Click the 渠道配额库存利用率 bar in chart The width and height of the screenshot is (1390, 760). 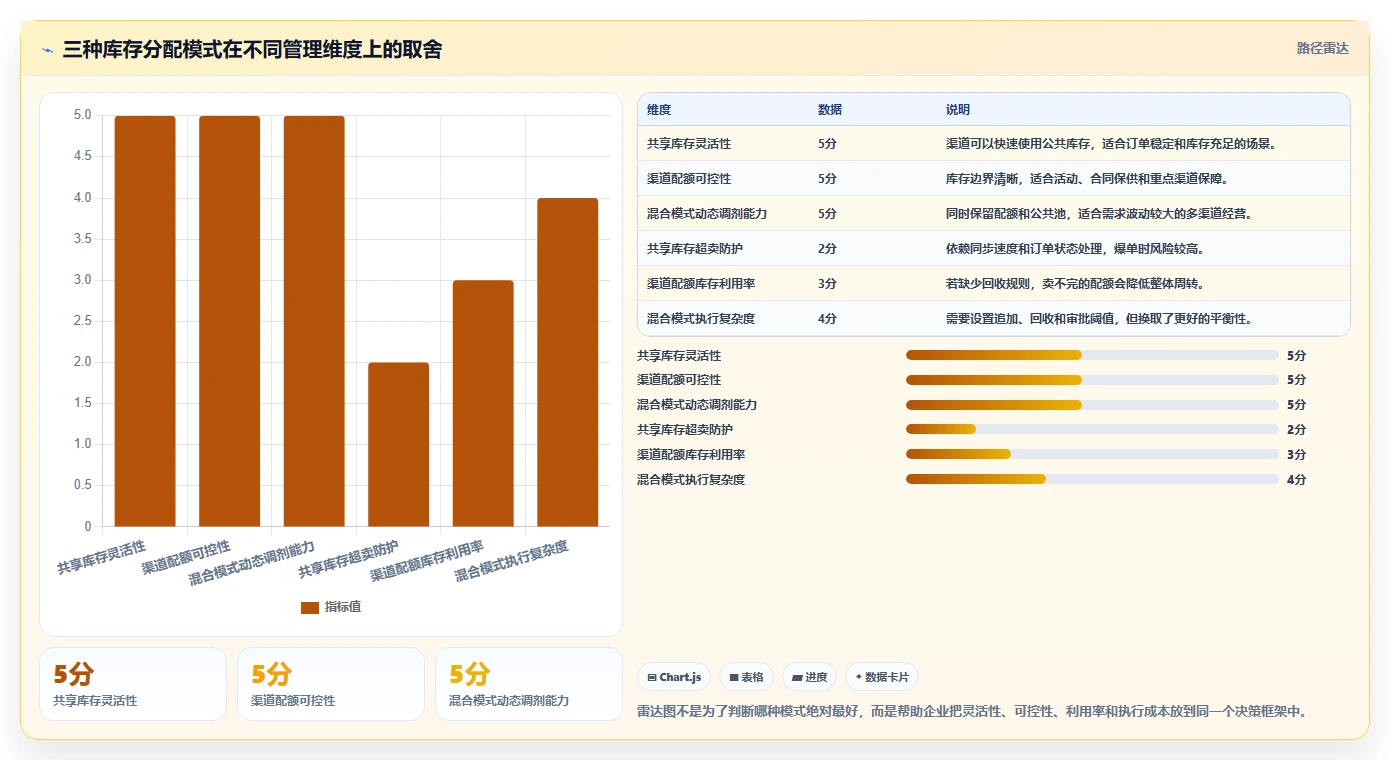tap(483, 403)
